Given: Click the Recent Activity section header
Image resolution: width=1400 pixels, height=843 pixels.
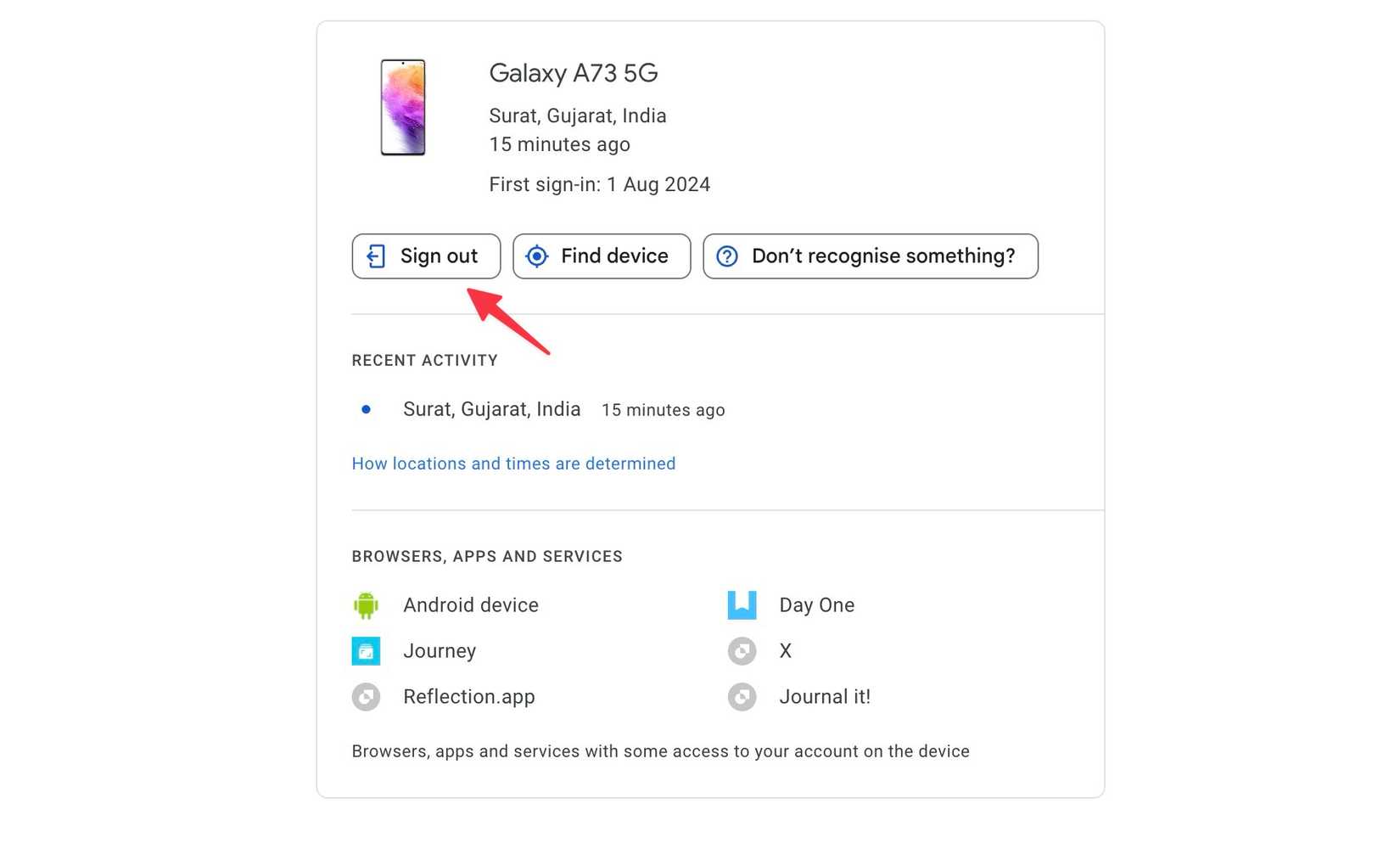Looking at the screenshot, I should [x=424, y=360].
